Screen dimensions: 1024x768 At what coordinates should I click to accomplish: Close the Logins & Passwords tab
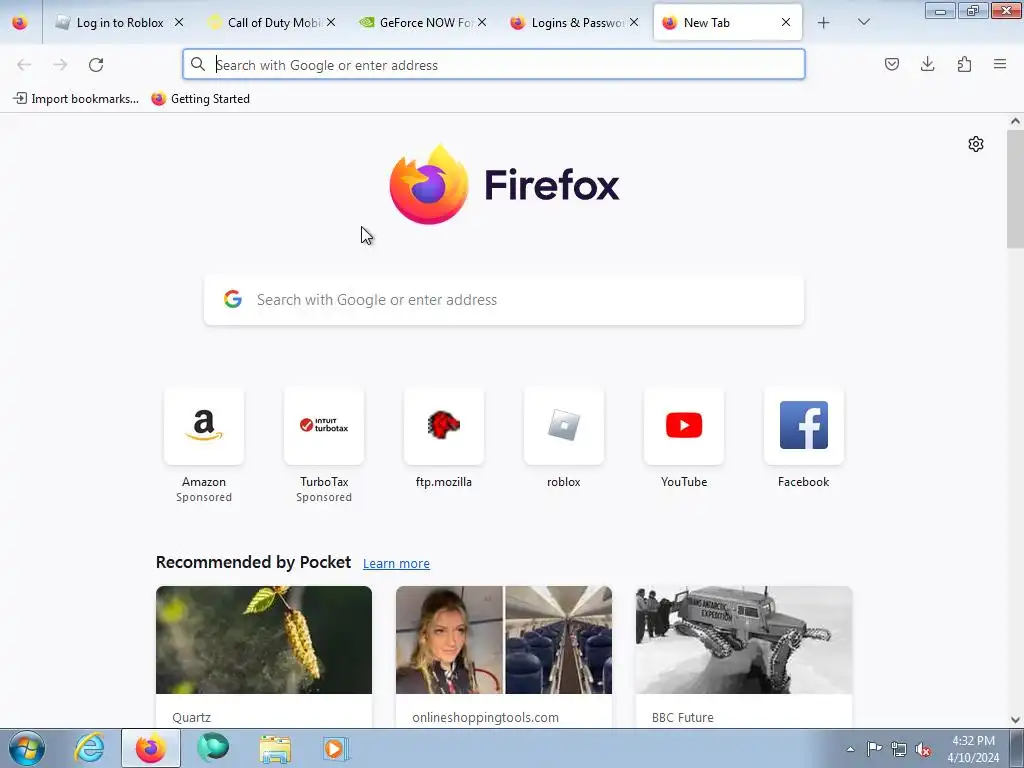coord(634,22)
